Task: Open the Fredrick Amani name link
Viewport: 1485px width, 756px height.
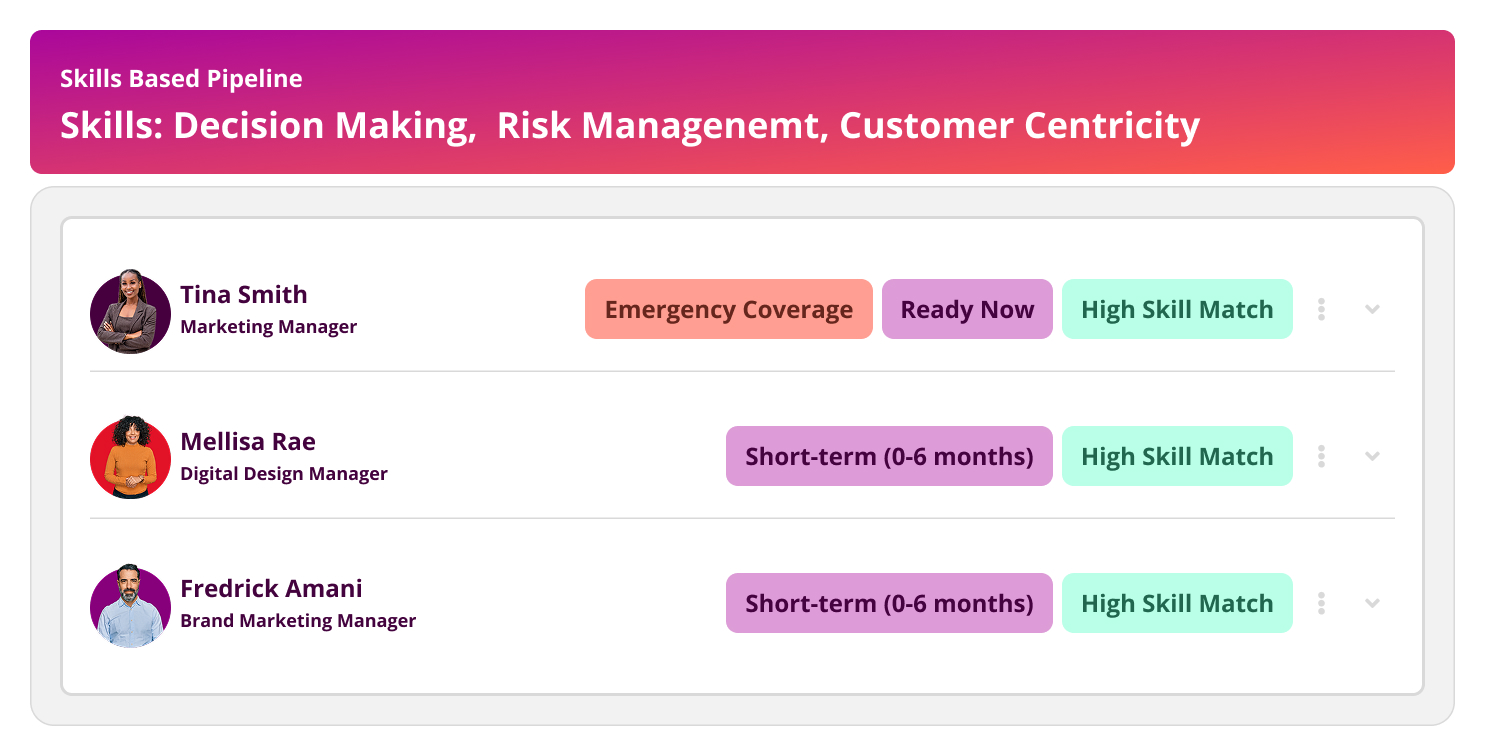Action: click(x=271, y=588)
